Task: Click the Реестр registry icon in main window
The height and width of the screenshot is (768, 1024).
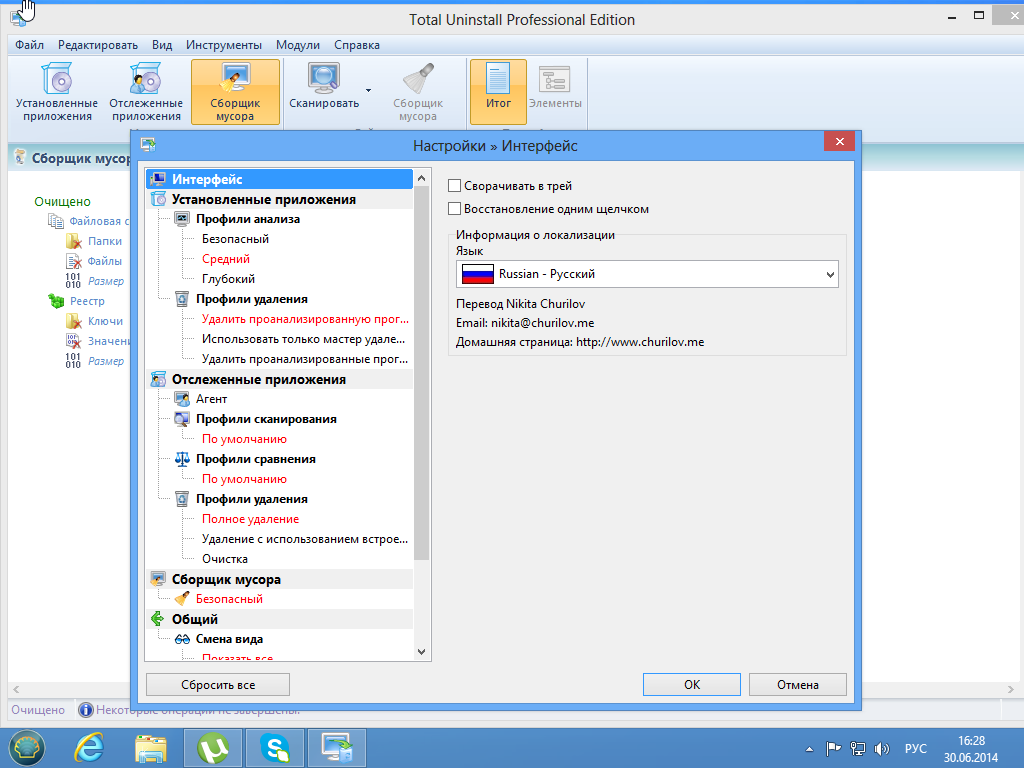Action: pos(56,301)
